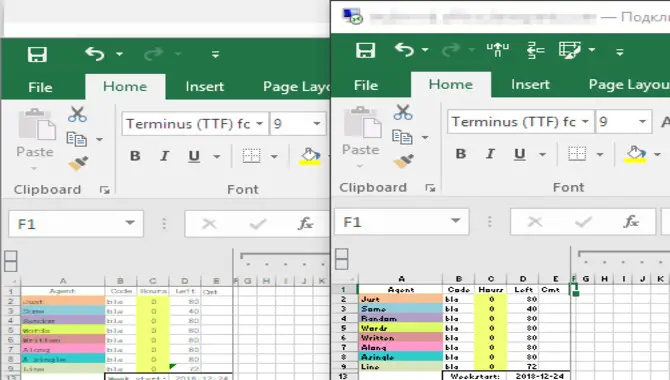Click Insert Function fx in left formula bar
The image size is (670, 380).
[305, 224]
